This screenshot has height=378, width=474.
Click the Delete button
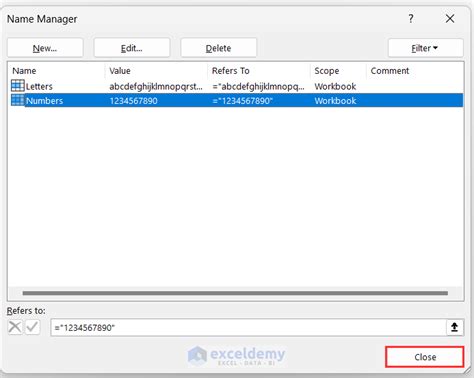[218, 48]
